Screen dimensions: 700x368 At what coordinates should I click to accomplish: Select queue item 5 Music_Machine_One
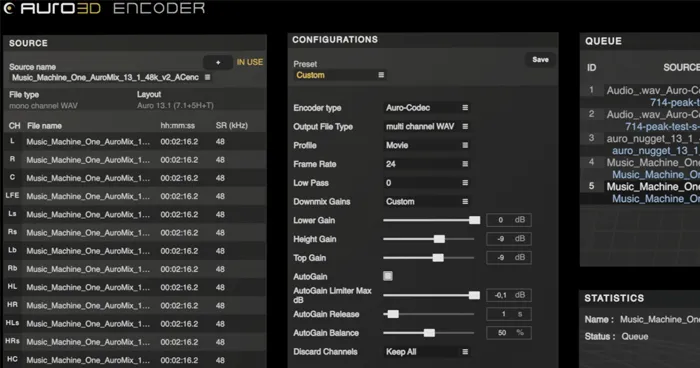(640, 192)
